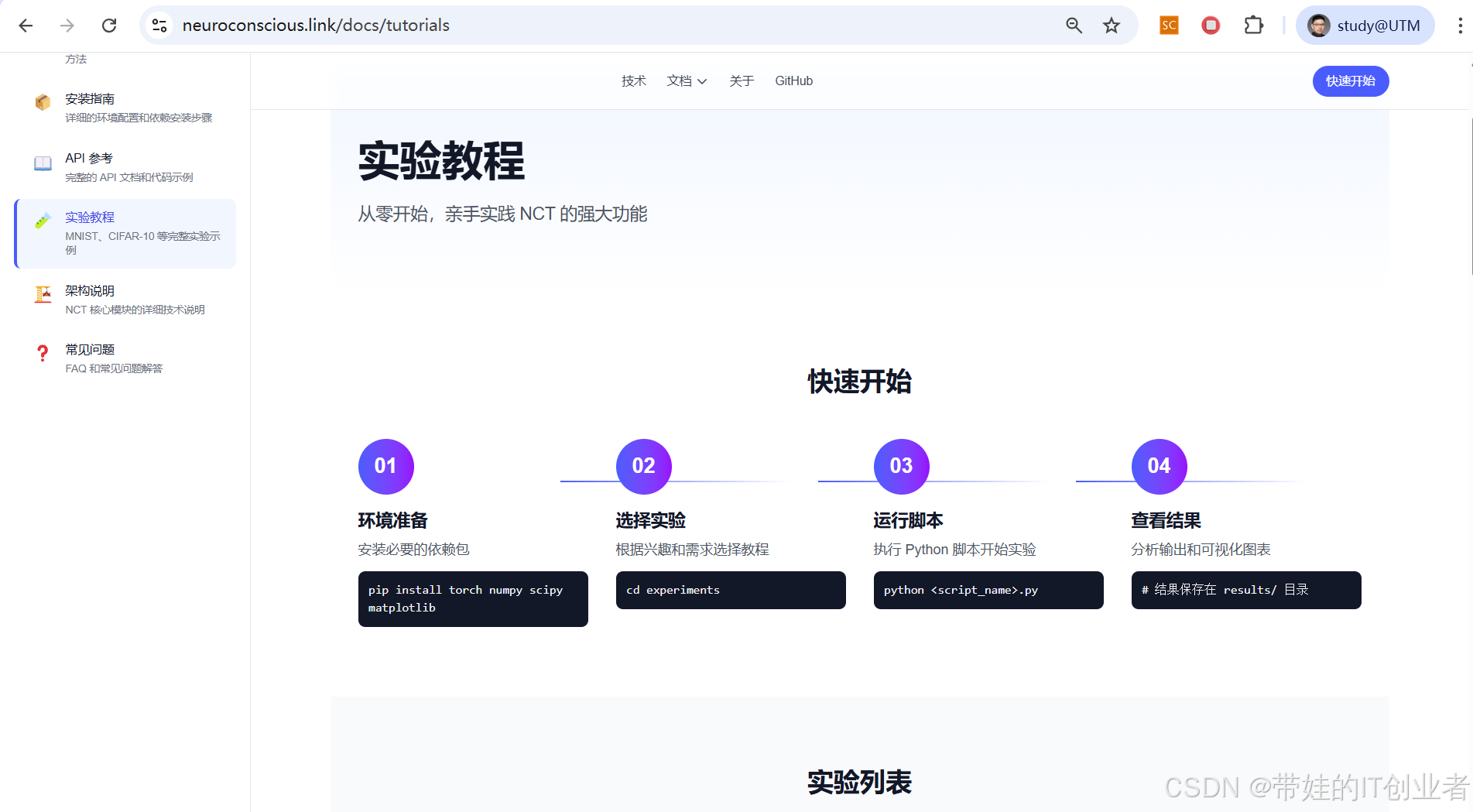Open the GitHub link
The height and width of the screenshot is (812, 1473).
click(x=793, y=81)
